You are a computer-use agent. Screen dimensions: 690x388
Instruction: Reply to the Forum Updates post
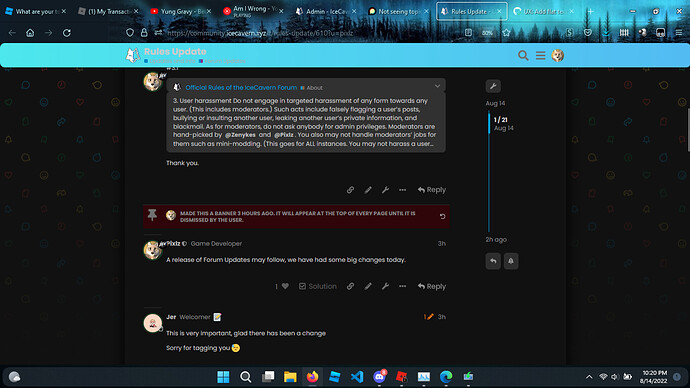(x=432, y=286)
